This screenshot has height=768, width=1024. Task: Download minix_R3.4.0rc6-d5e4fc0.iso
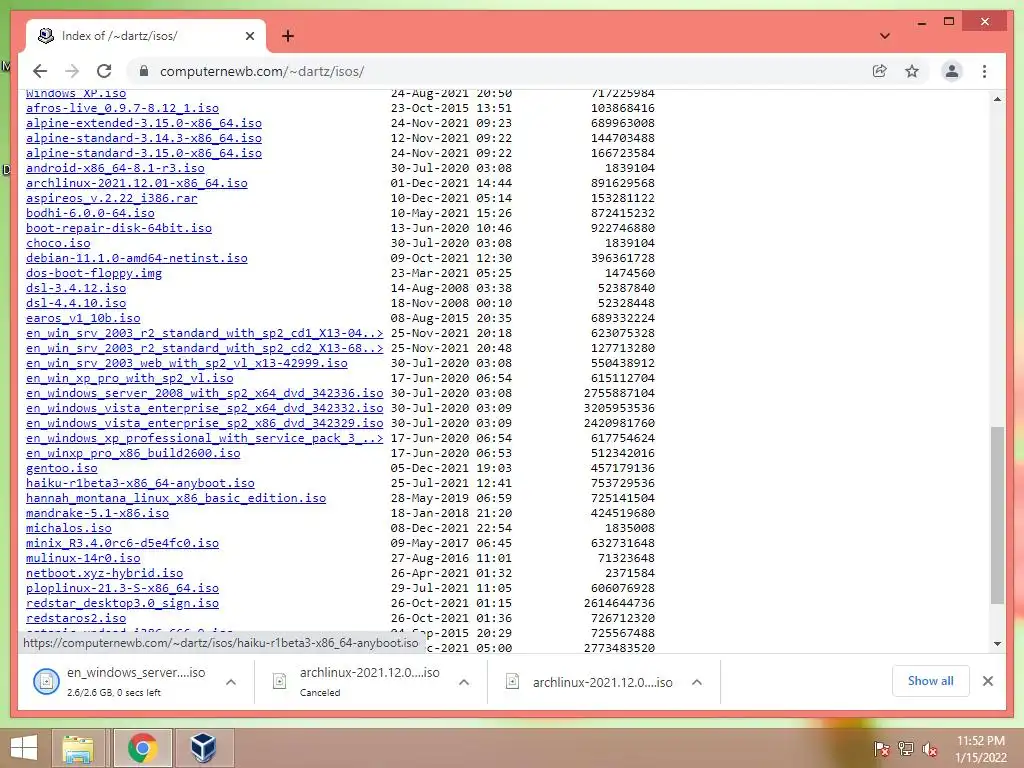(x=122, y=544)
